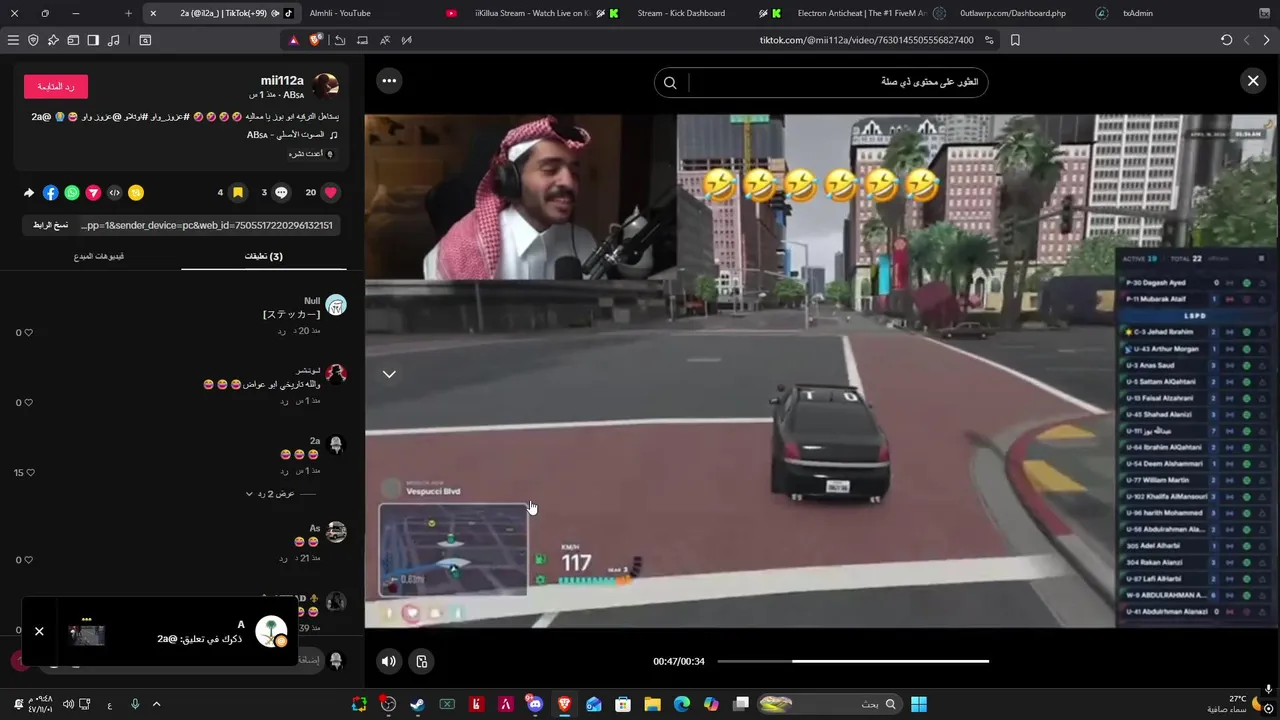Open mii112a's profile avatar
Image resolution: width=1280 pixels, height=720 pixels.
326,86
